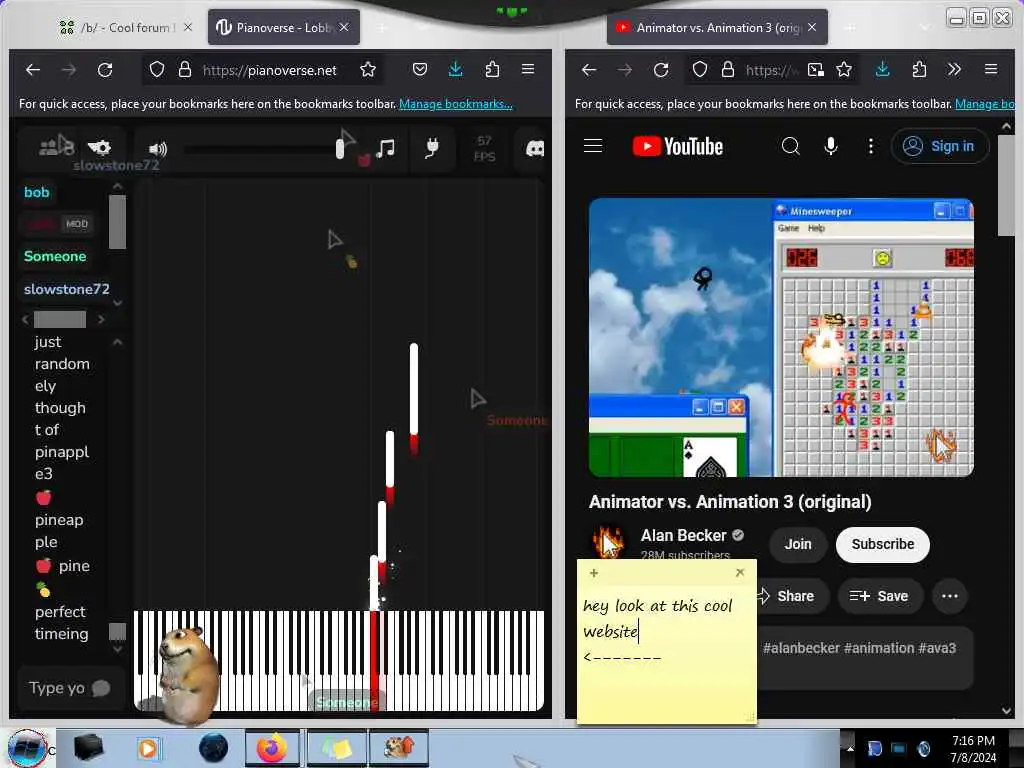The height and width of the screenshot is (768, 1024).
Task: Open Firefox hamburger menu in Pianoverse window
Action: pyautogui.click(x=528, y=69)
